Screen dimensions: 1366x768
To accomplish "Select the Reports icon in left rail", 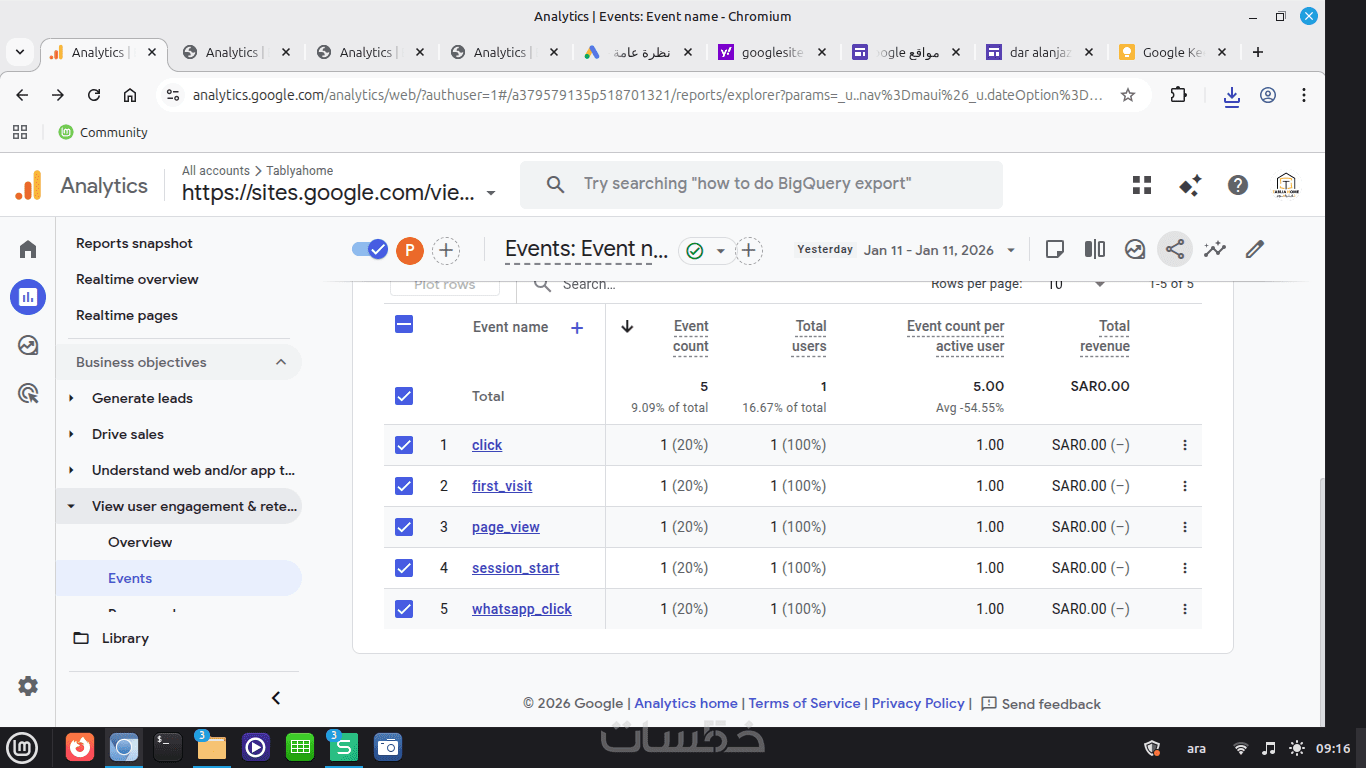I will (x=28, y=297).
